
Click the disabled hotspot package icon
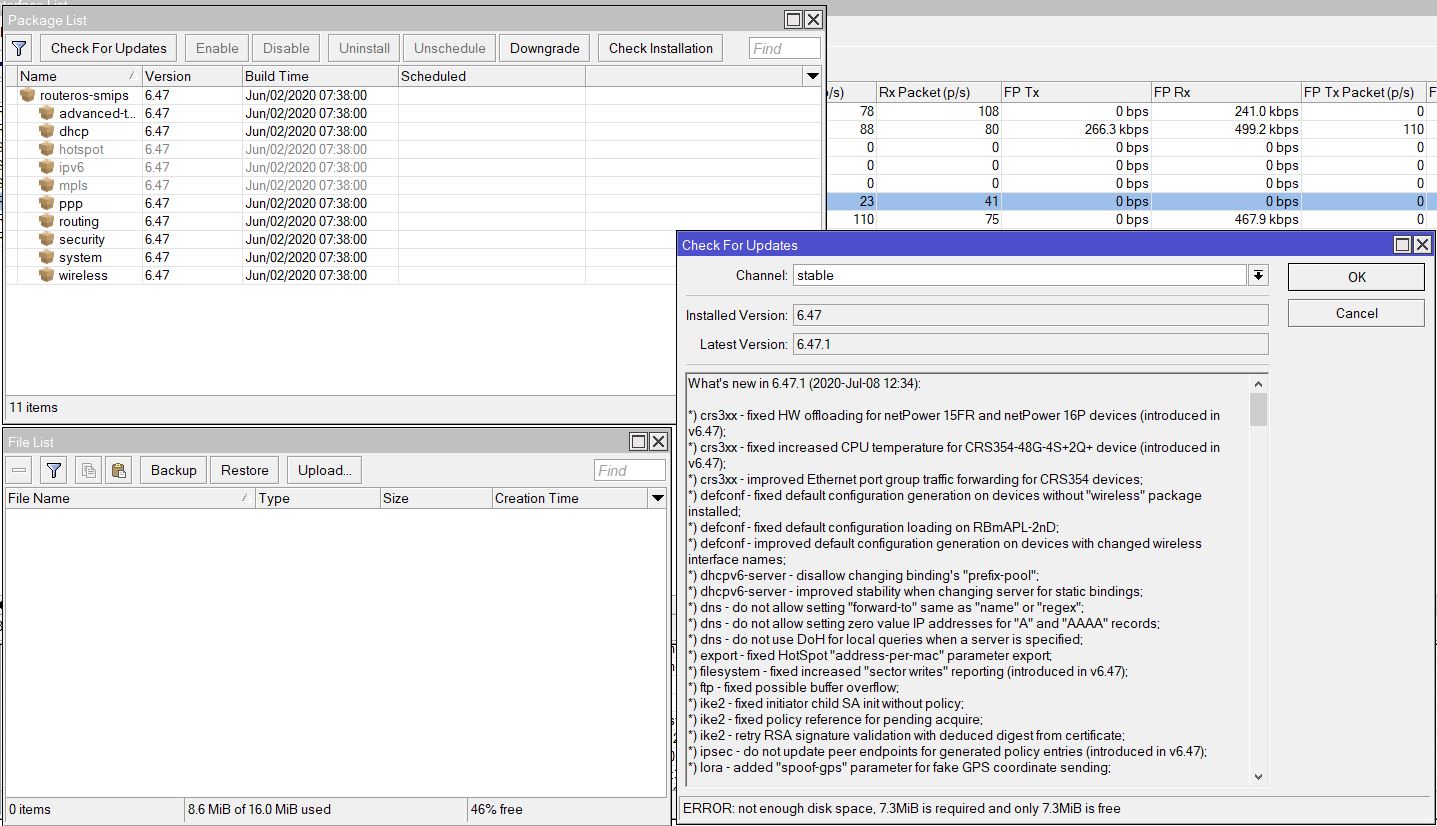tap(46, 149)
